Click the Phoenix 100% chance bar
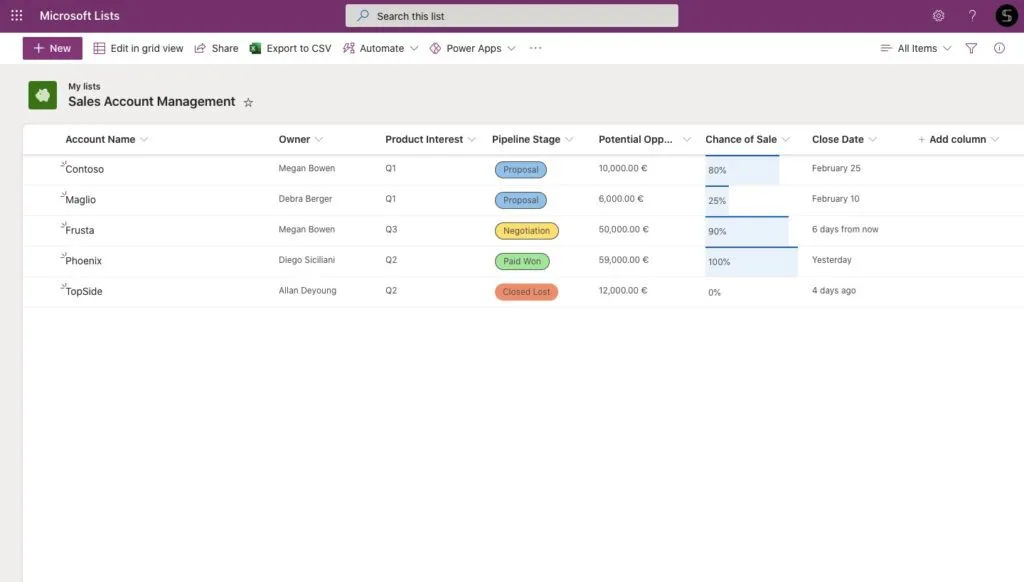 tap(751, 262)
